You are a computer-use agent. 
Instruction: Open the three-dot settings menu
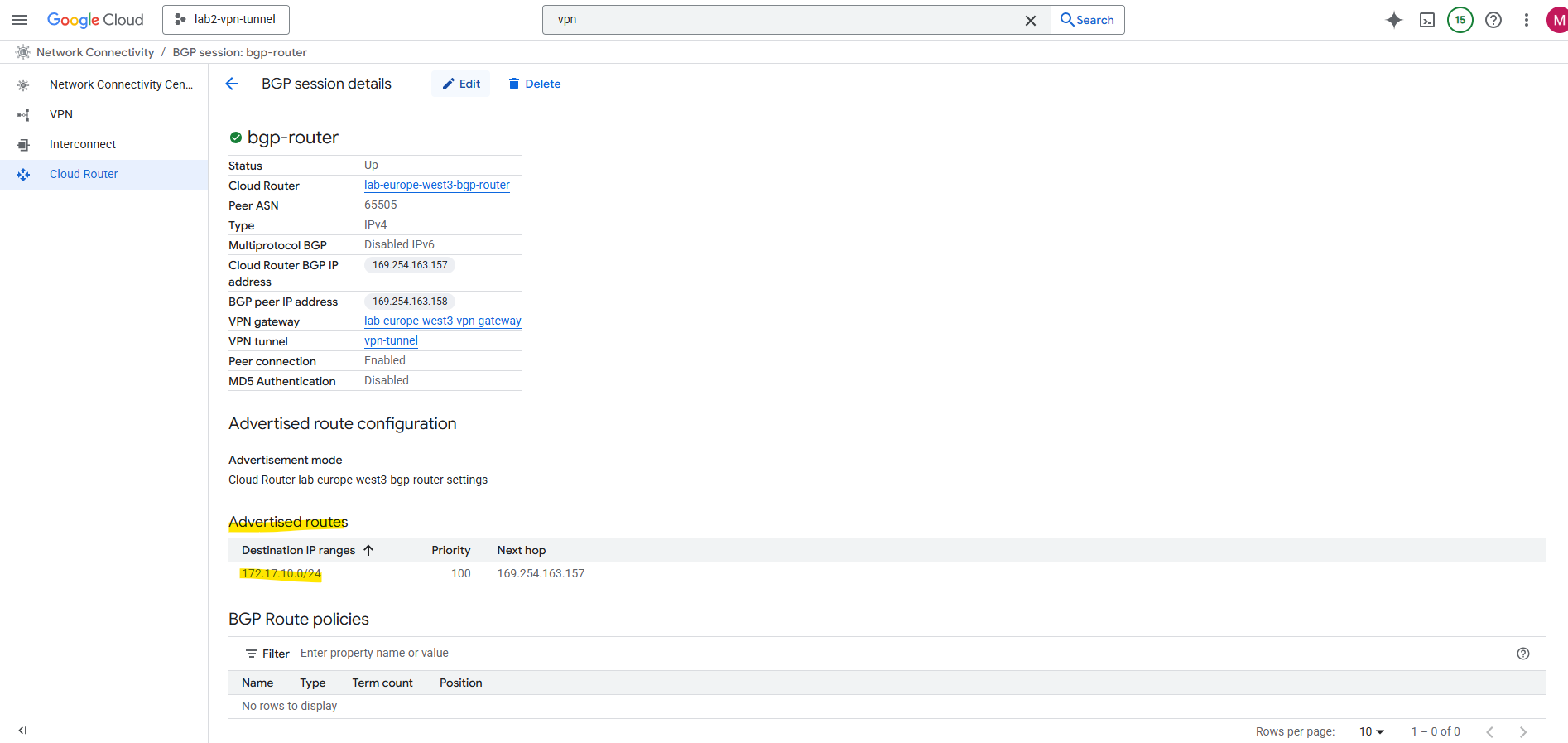[1527, 20]
